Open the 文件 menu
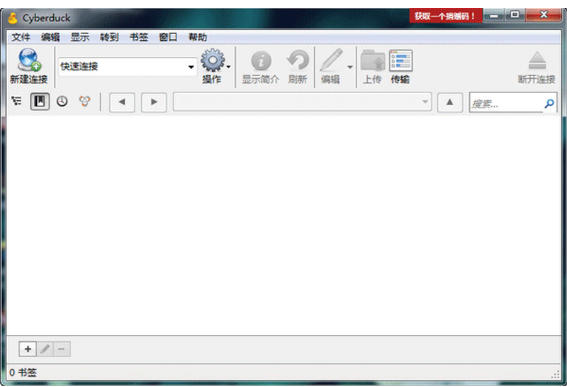This screenshot has width=567, height=387. tap(21, 37)
